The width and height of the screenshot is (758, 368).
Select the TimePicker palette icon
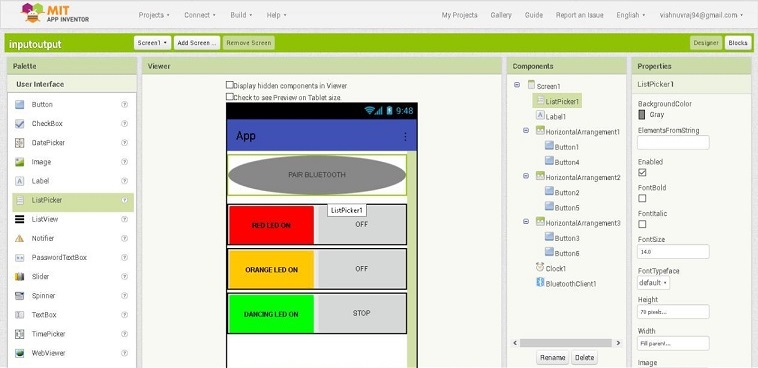(19, 334)
